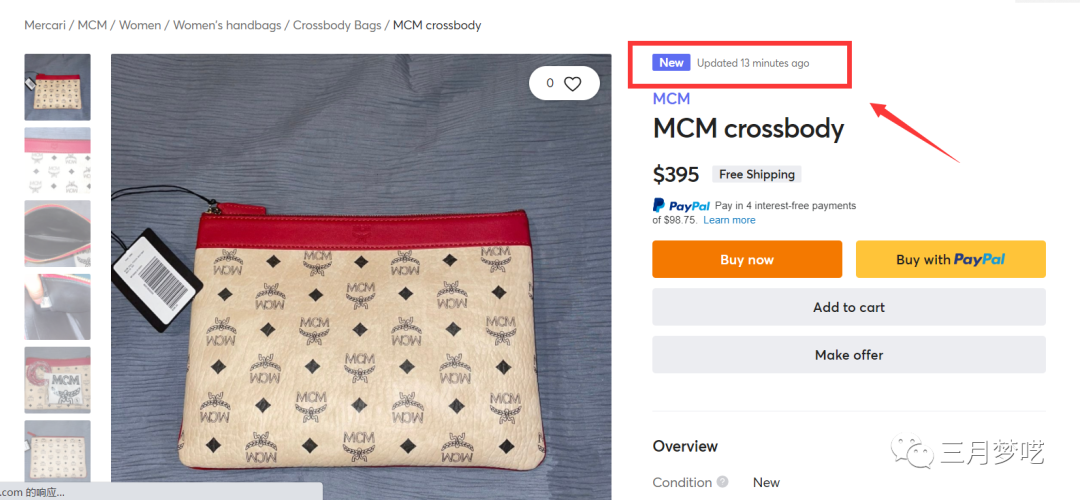
Task: Click the purple MCM brand link above title
Action: pyautogui.click(x=671, y=98)
